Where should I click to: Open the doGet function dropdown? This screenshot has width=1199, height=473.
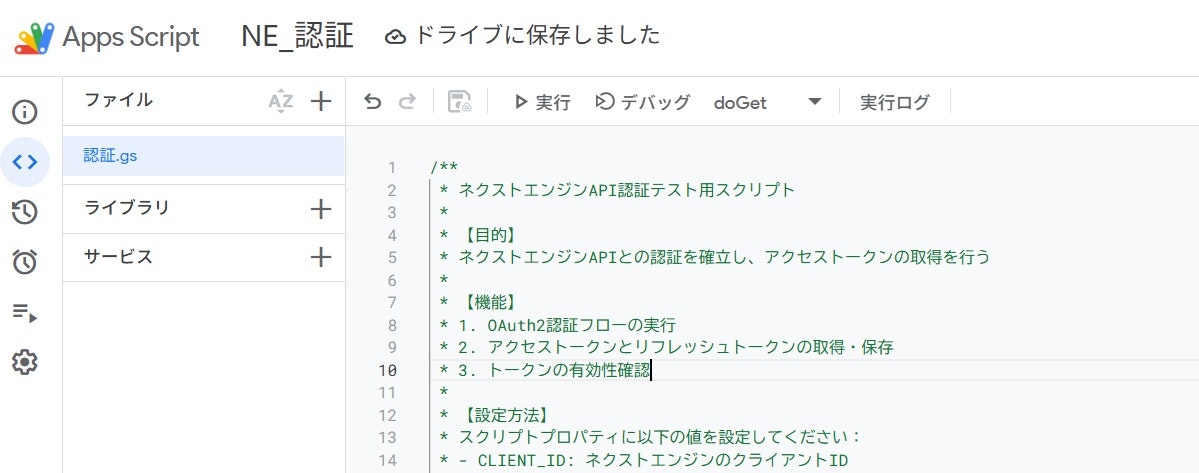(x=768, y=102)
